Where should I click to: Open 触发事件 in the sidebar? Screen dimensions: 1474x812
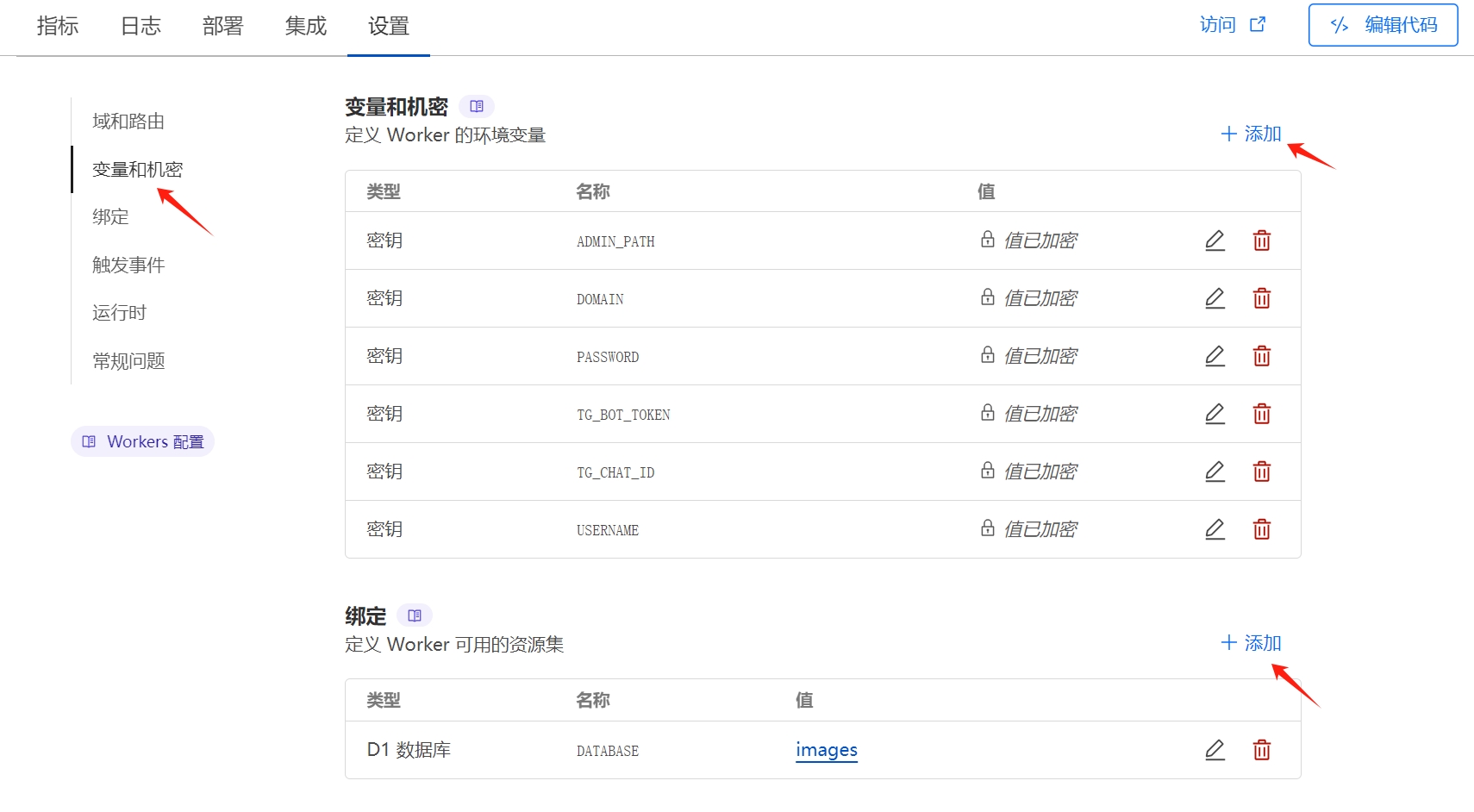128,265
